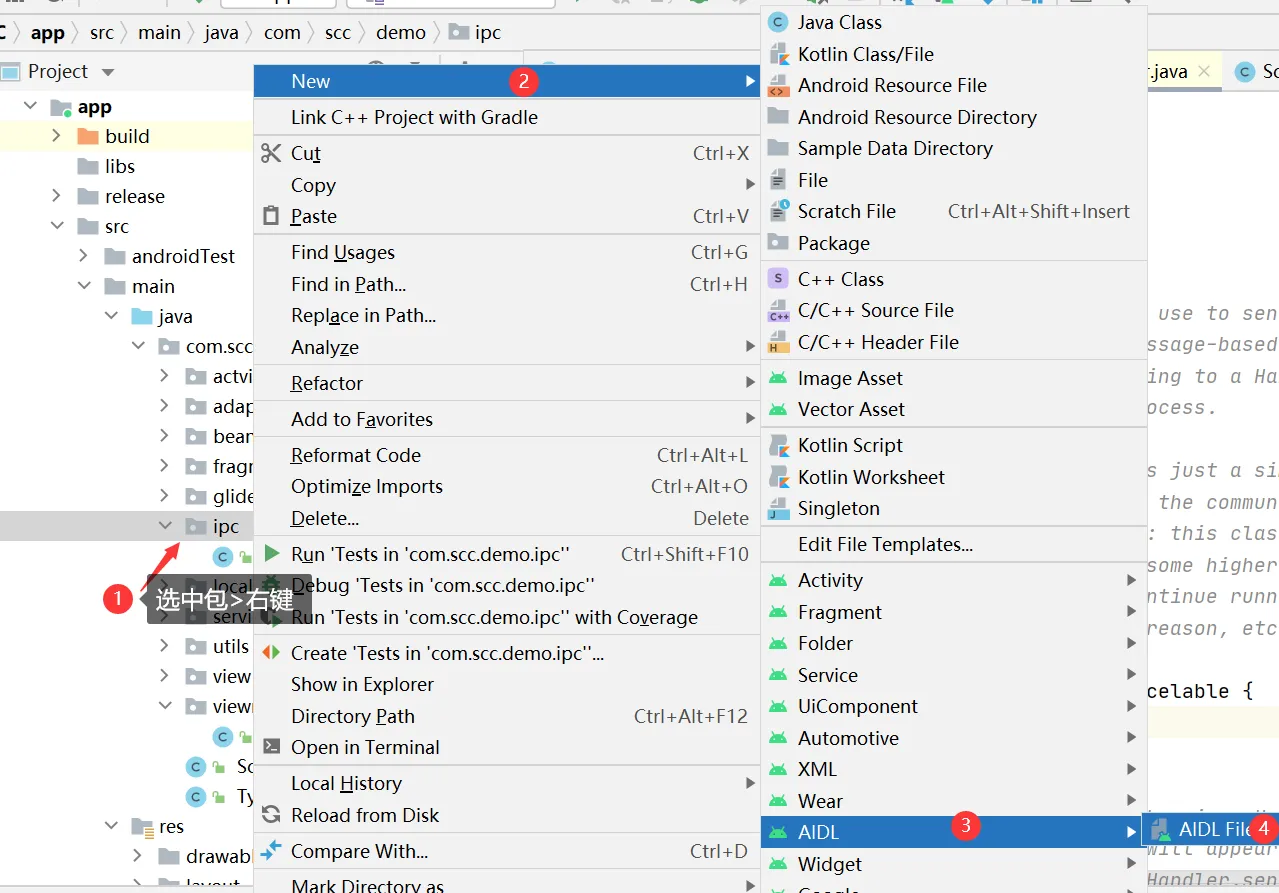
Task: Open the Analyze submenu
Action: click(507, 348)
